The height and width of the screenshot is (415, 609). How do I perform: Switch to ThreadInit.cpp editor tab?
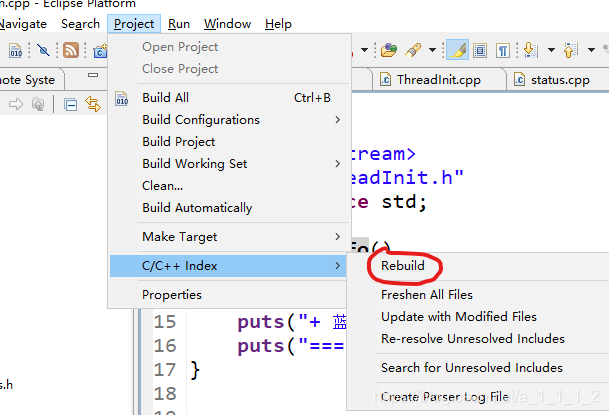(x=438, y=80)
